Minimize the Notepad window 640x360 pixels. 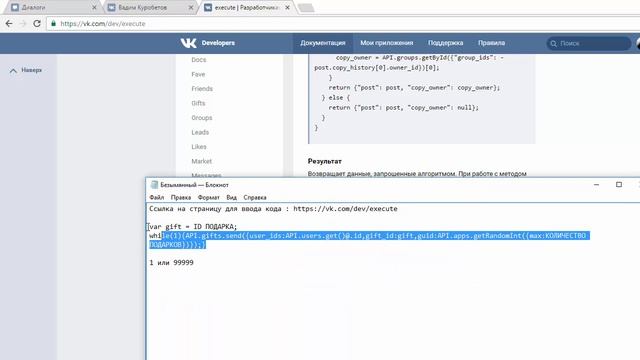click(596, 184)
